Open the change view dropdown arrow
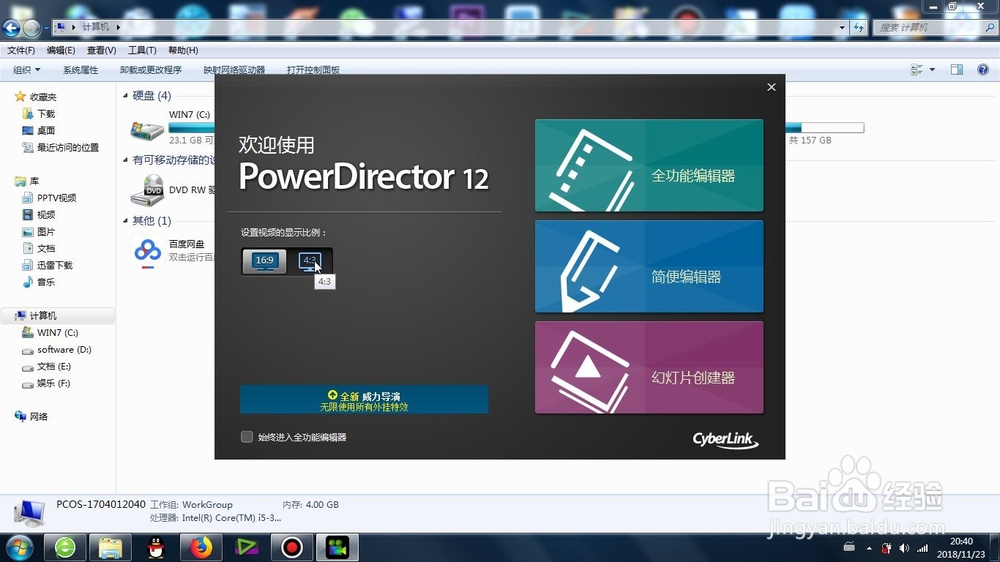The width and height of the screenshot is (1000, 562). coord(932,70)
